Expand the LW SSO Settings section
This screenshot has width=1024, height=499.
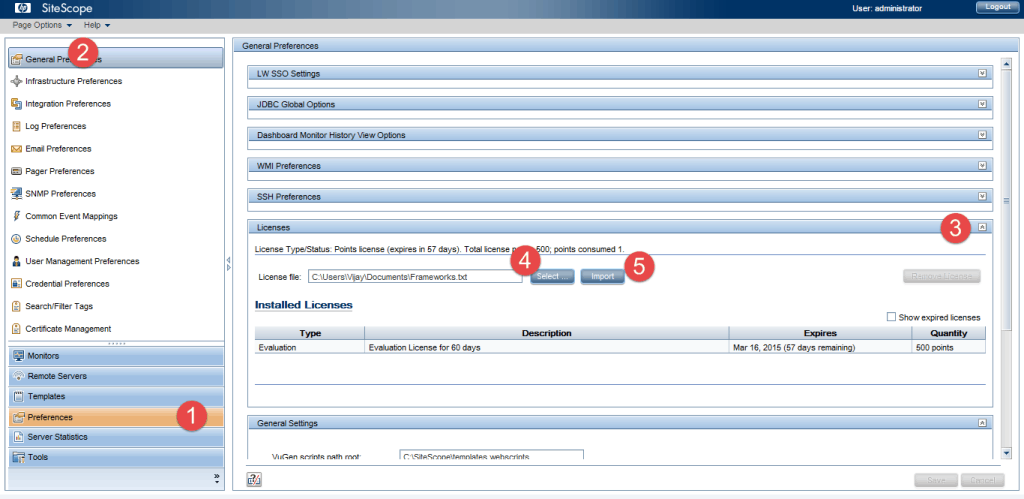click(x=982, y=73)
